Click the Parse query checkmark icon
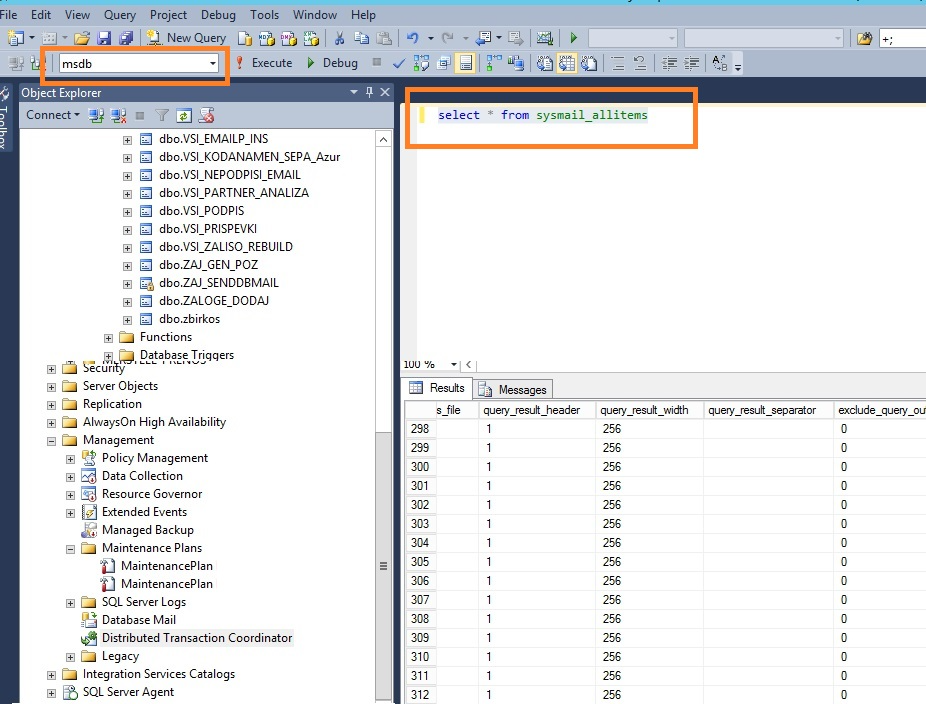Image resolution: width=926 pixels, height=704 pixels. (399, 63)
